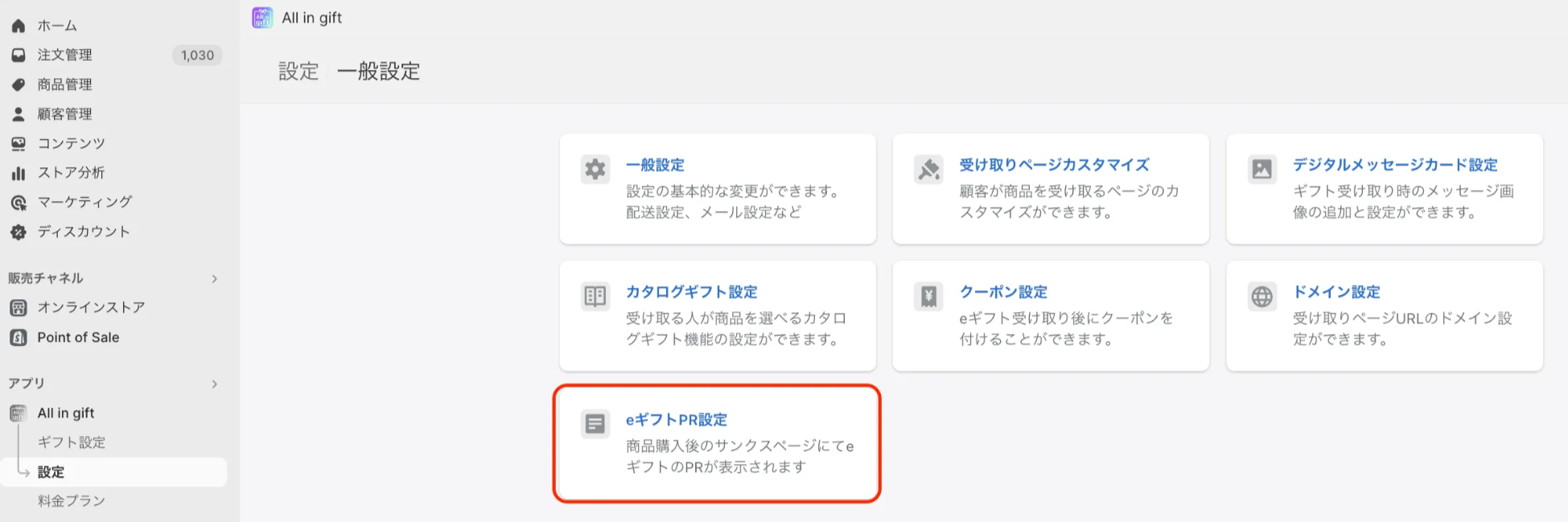Open 料金プラン in the app submenu
Viewport: 1568px width, 522px height.
click(71, 501)
